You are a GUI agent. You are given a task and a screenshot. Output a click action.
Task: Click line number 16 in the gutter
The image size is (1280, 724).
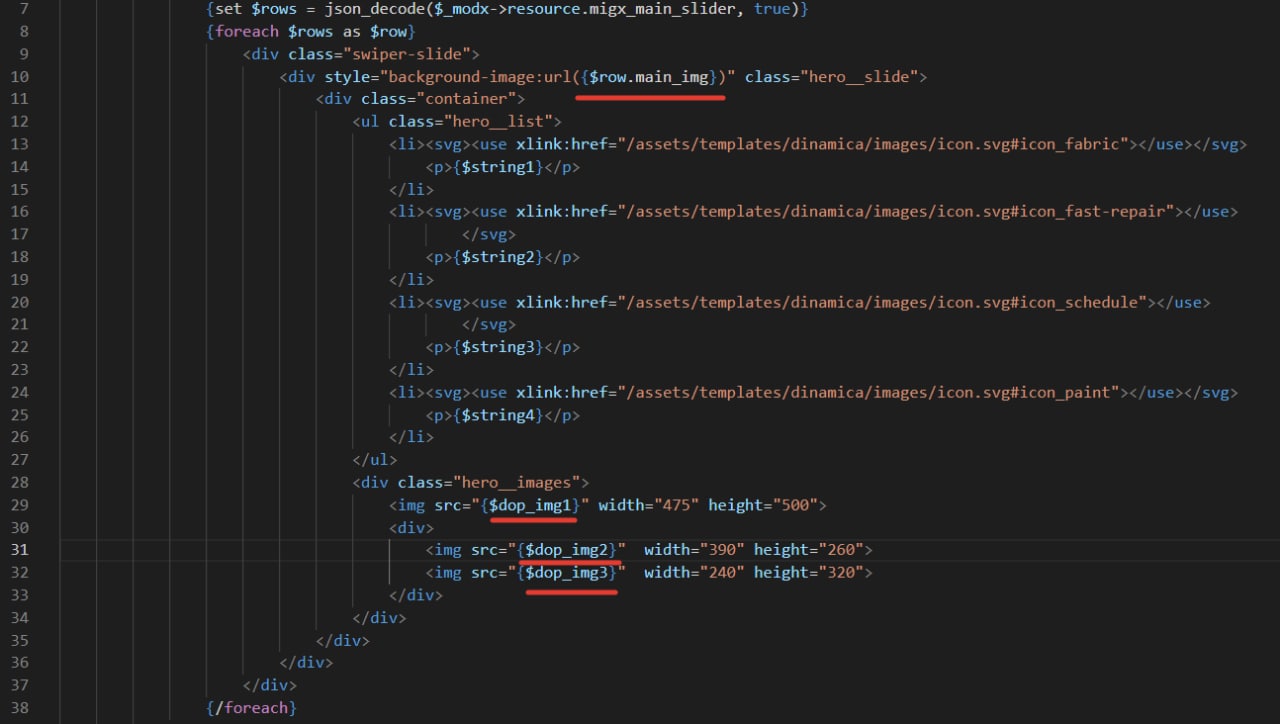20,212
